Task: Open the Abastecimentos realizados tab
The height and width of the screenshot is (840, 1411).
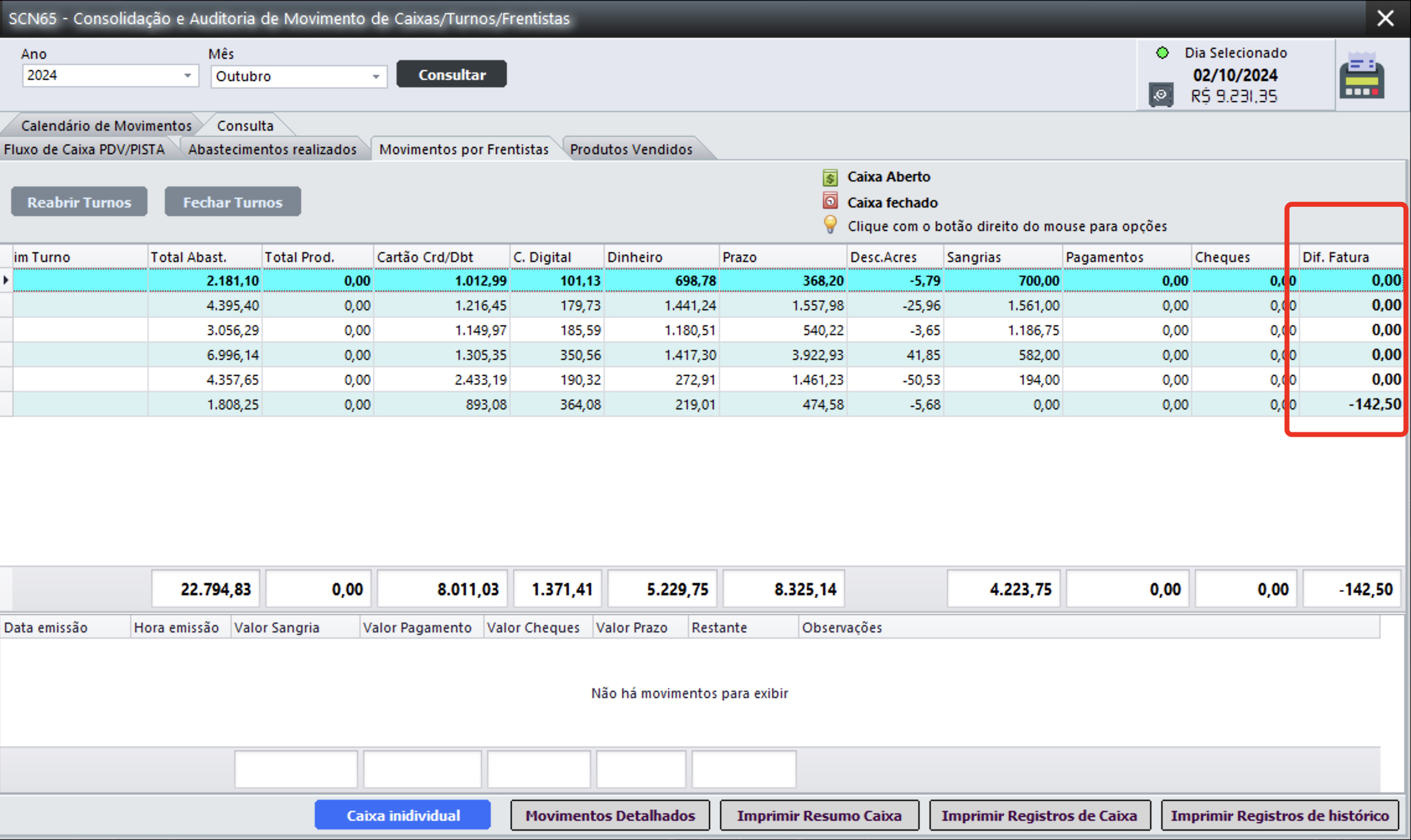Action: pos(273,149)
